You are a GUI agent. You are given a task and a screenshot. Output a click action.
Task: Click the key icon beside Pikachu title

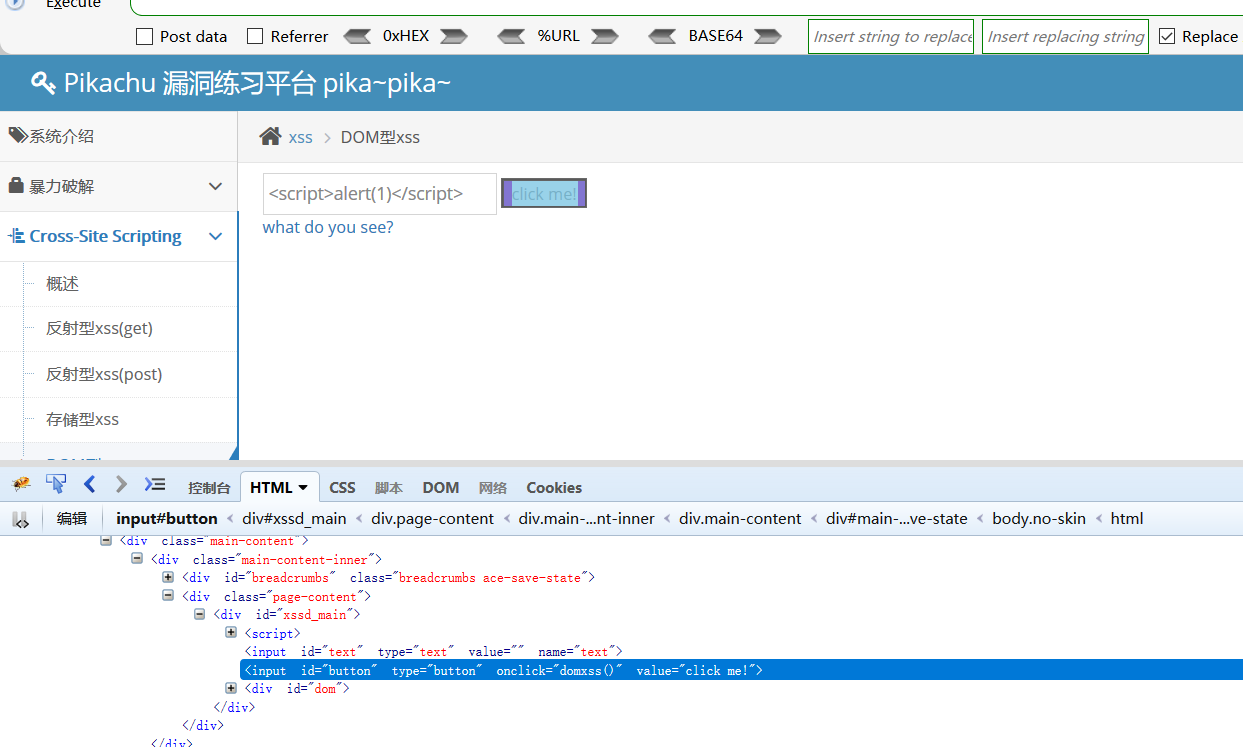42,82
